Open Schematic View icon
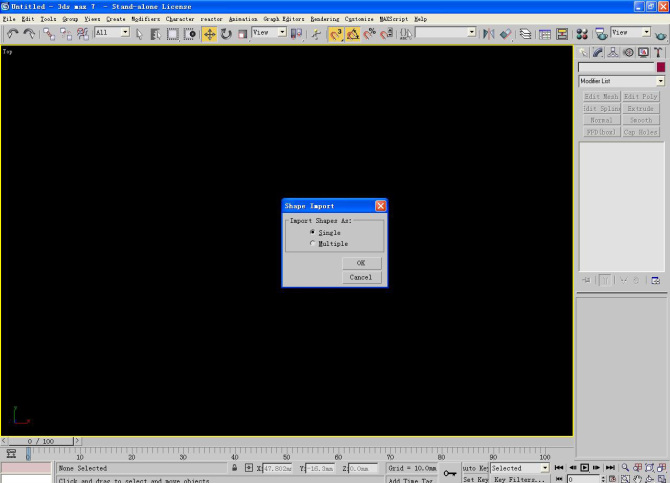The height and width of the screenshot is (483, 670). point(562,34)
